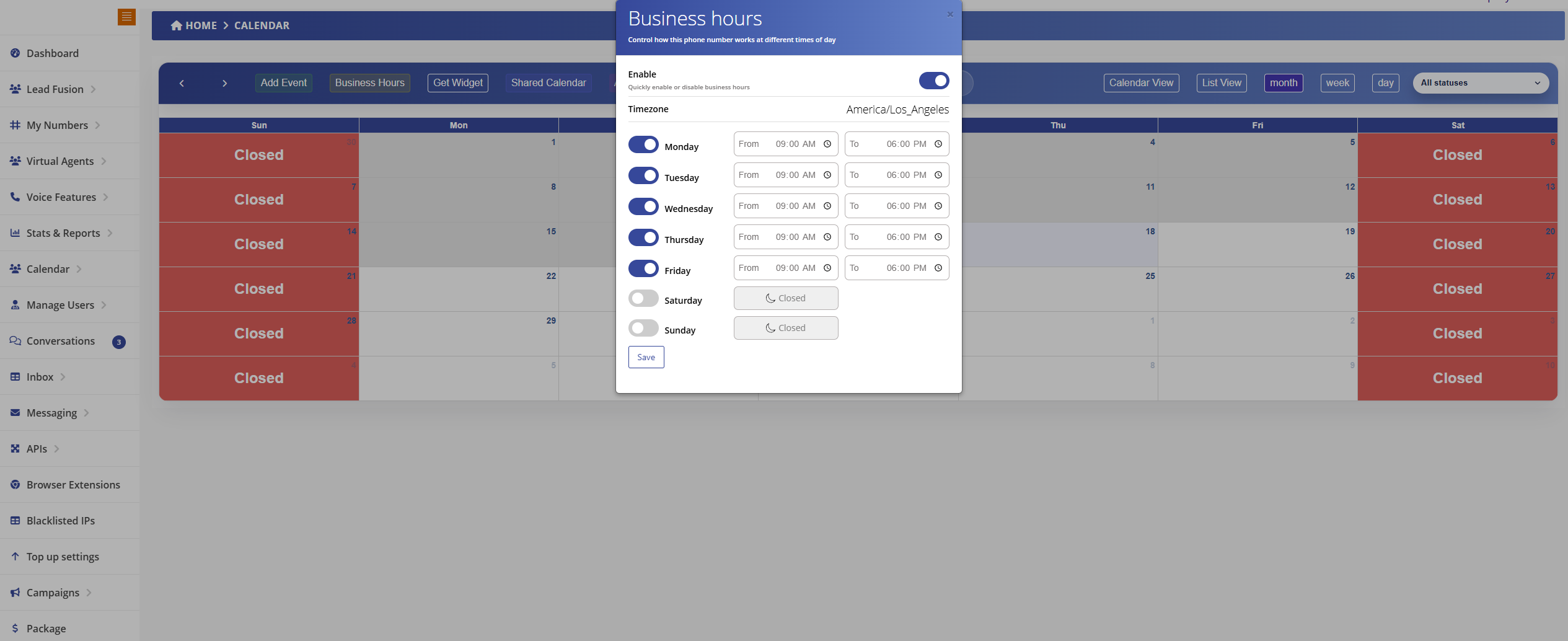Click the hamburger menu icon above the sidebar

click(x=126, y=17)
